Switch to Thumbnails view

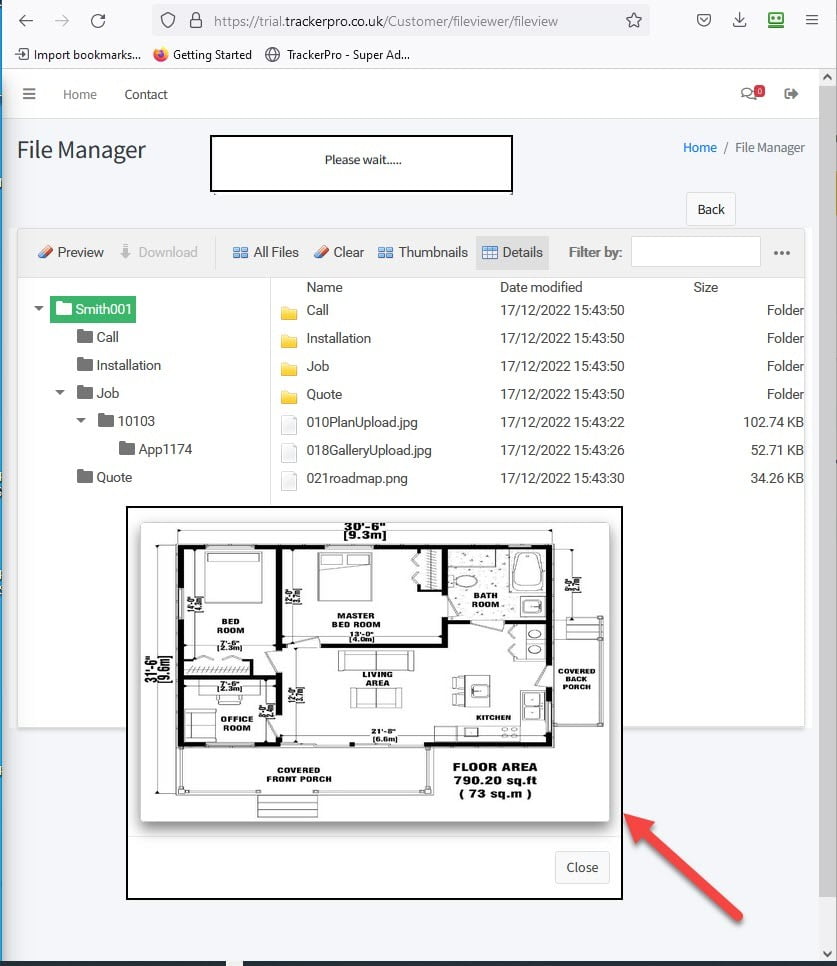coord(422,253)
